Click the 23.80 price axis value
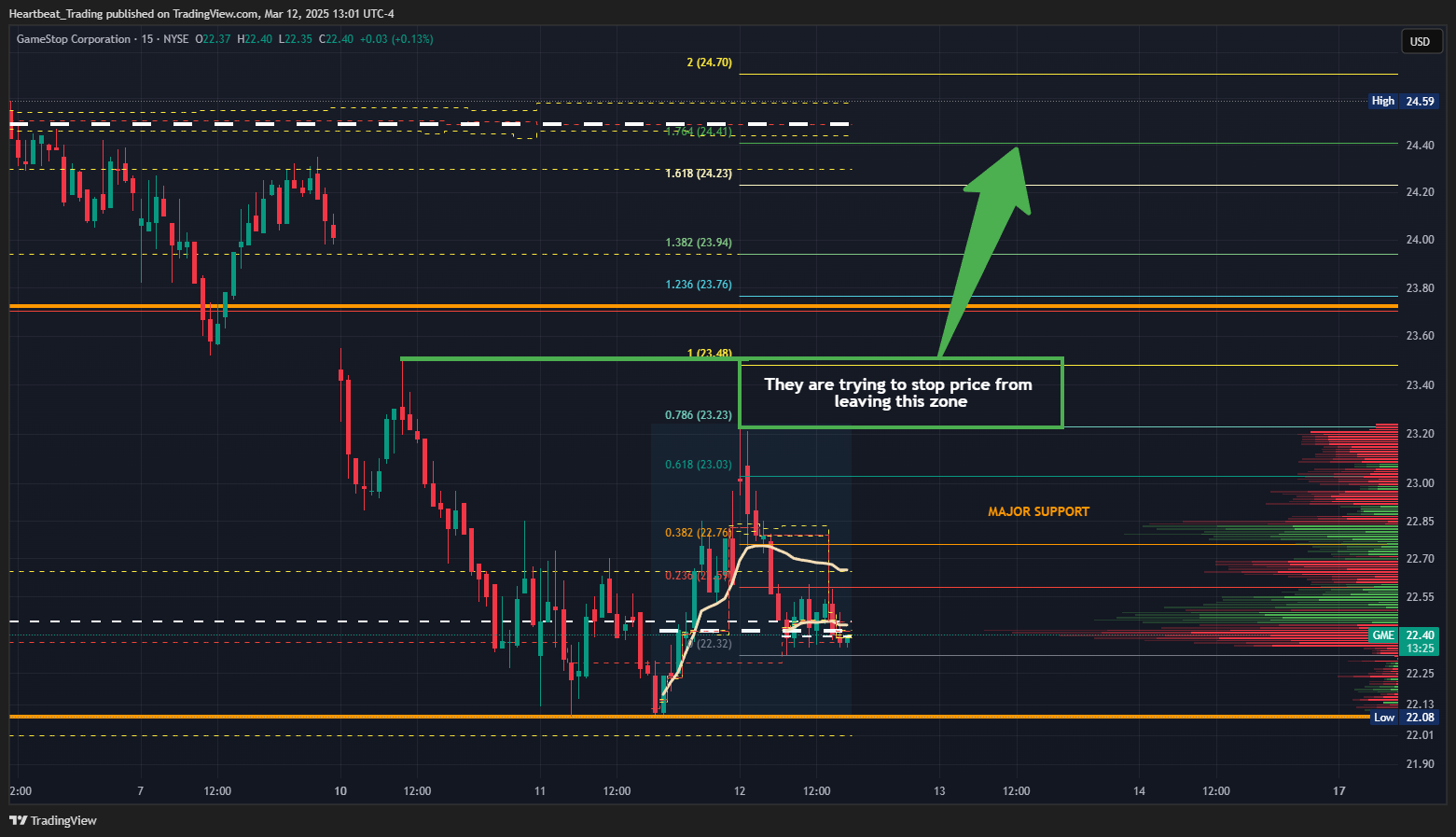Image resolution: width=1456 pixels, height=837 pixels. [x=1420, y=288]
